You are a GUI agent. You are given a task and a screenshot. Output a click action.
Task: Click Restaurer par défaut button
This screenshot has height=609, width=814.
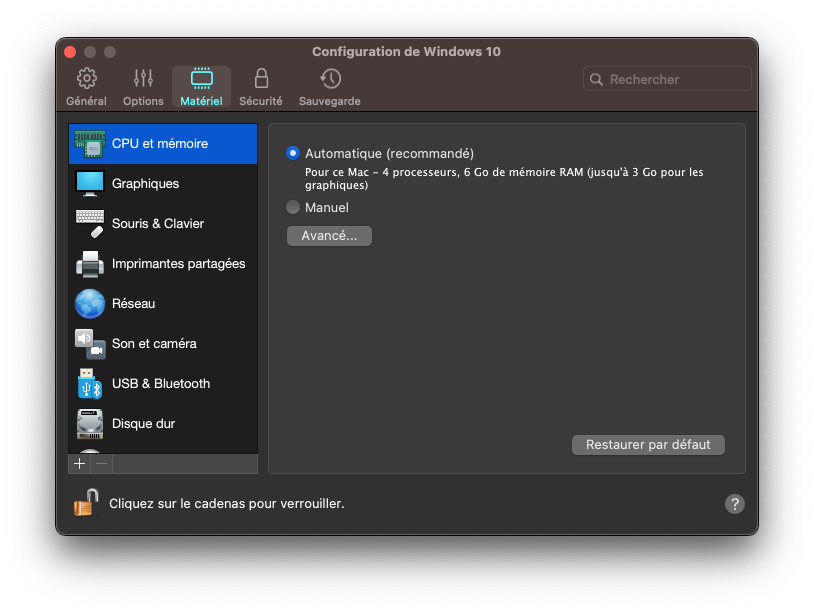click(x=648, y=445)
